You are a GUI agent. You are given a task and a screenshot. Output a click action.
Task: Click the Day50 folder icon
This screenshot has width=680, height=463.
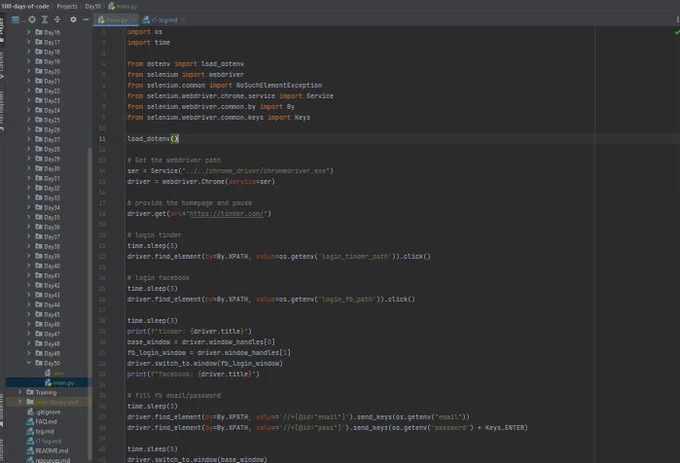(39, 363)
